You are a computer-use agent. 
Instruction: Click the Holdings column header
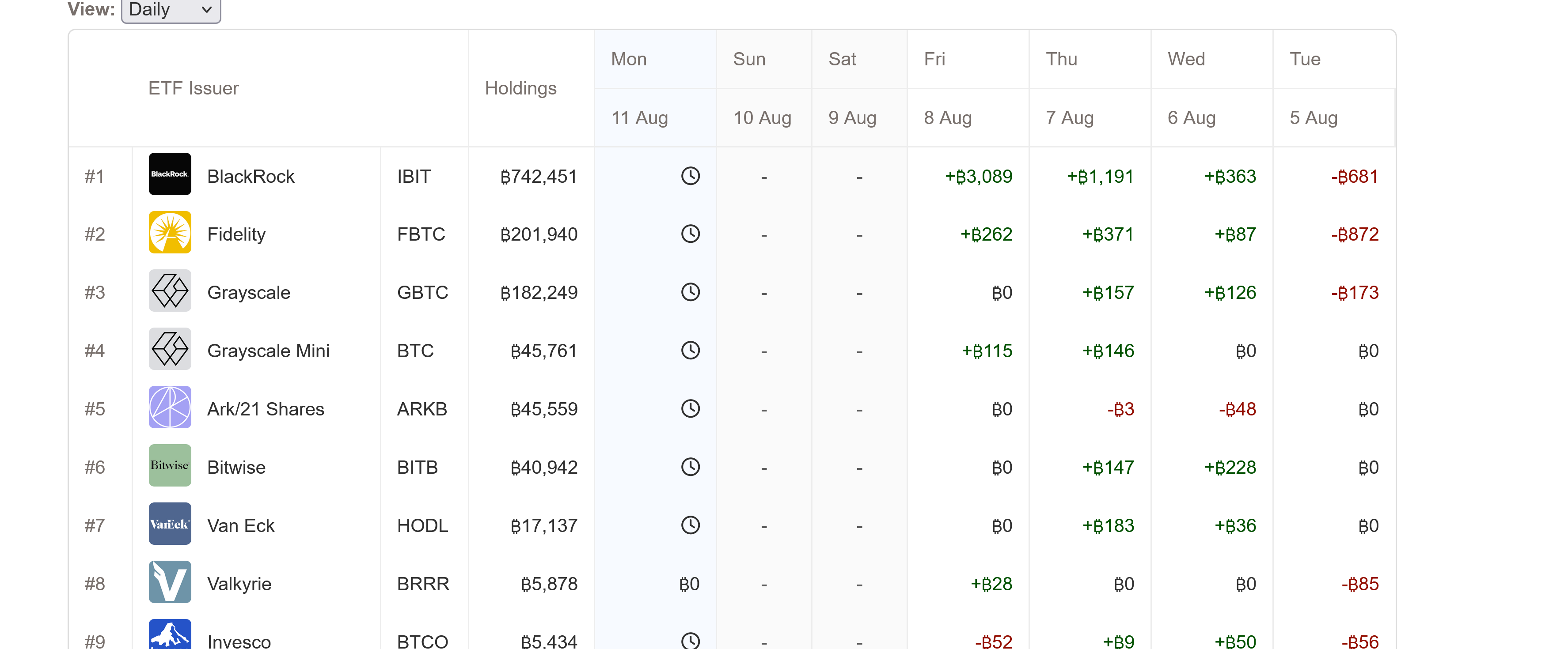coord(520,89)
